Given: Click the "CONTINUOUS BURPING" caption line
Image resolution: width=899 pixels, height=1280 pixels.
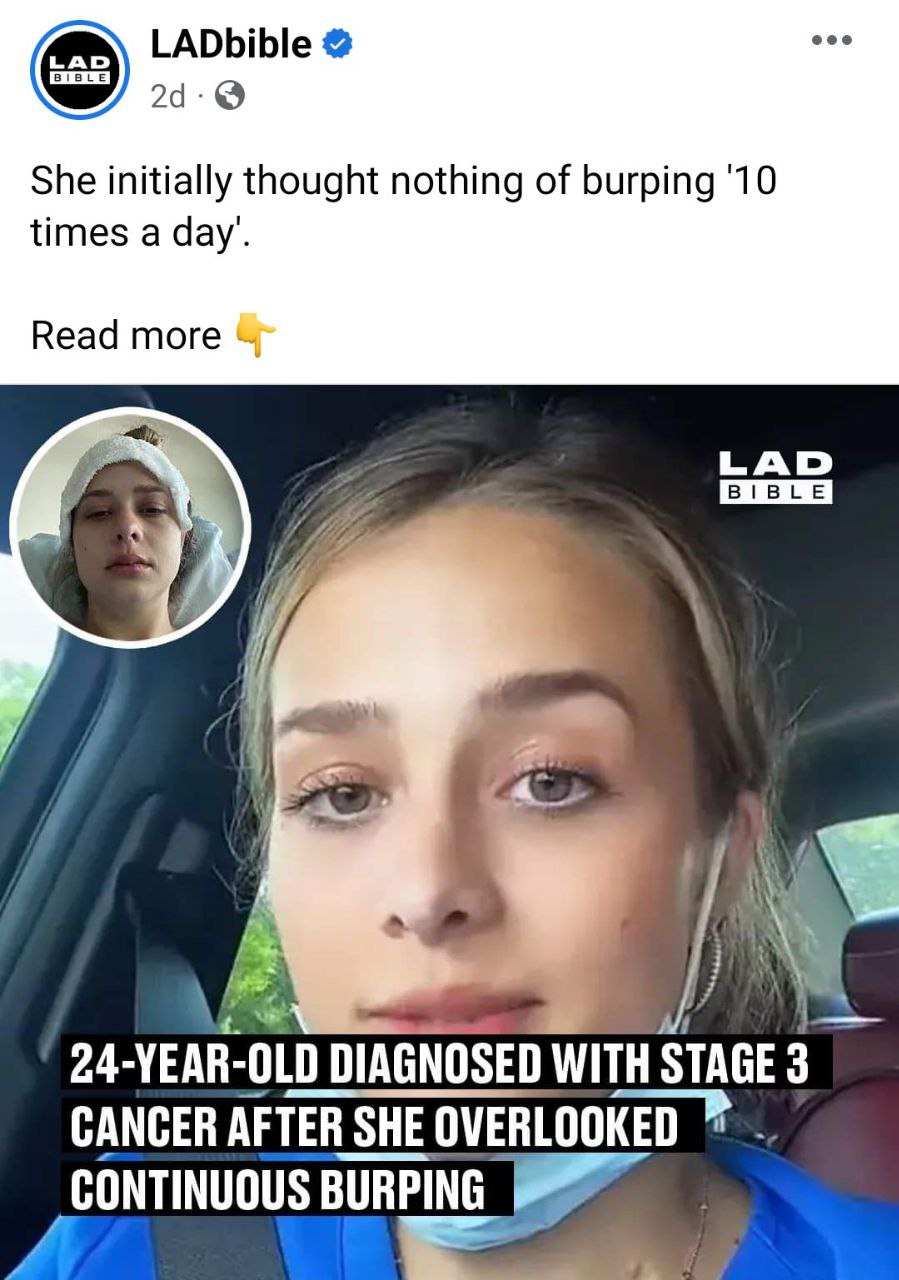Looking at the screenshot, I should click(287, 1189).
